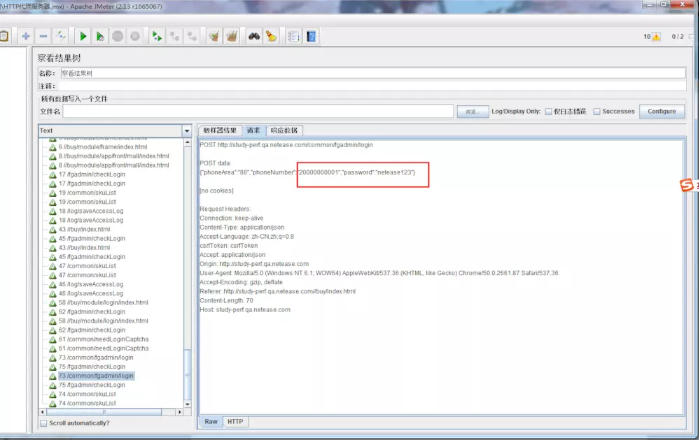The height and width of the screenshot is (442, 699).
Task: Click the 'Accept-Encoding: gzip, deflate' line
Action: tap(241, 282)
